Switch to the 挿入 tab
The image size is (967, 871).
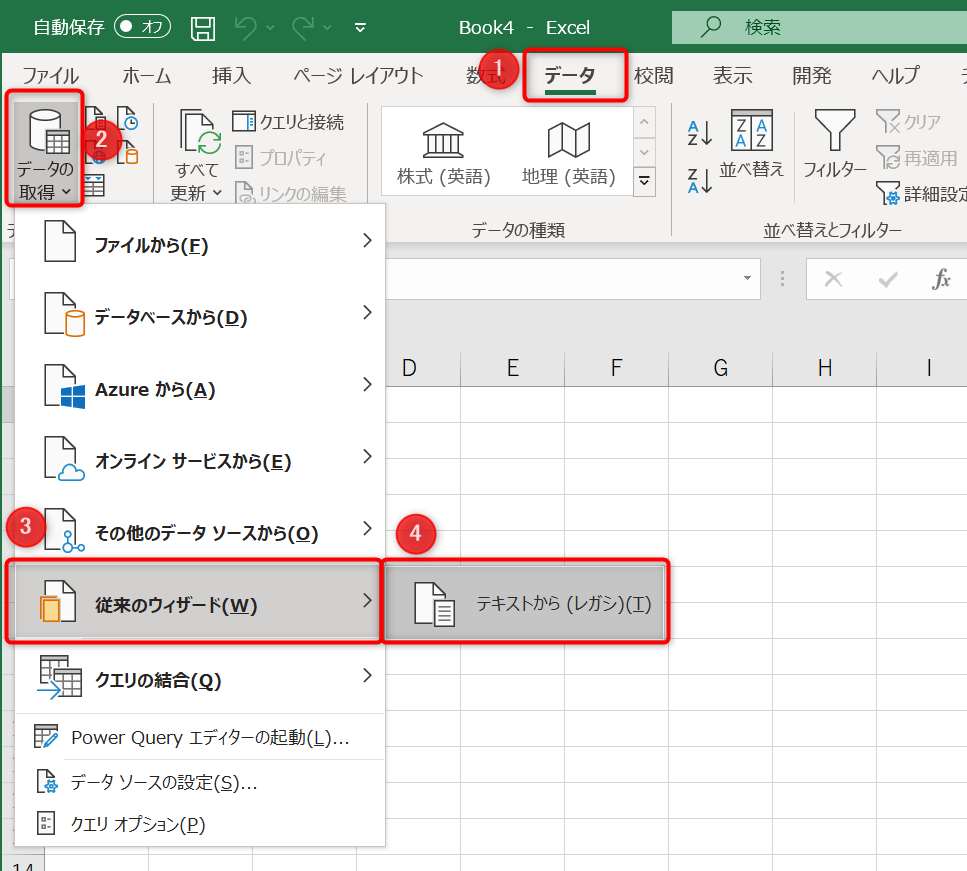(231, 76)
